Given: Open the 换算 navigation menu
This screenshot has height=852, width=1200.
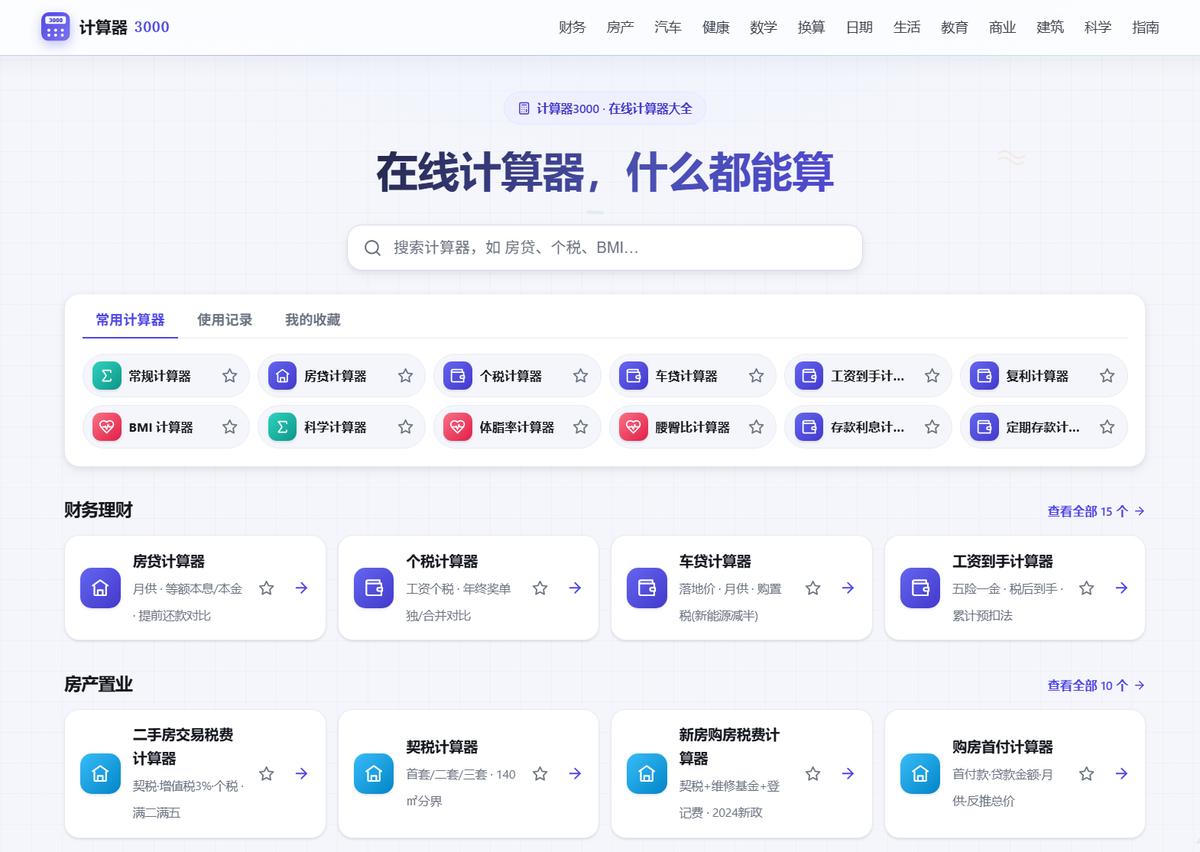Looking at the screenshot, I should coord(811,27).
